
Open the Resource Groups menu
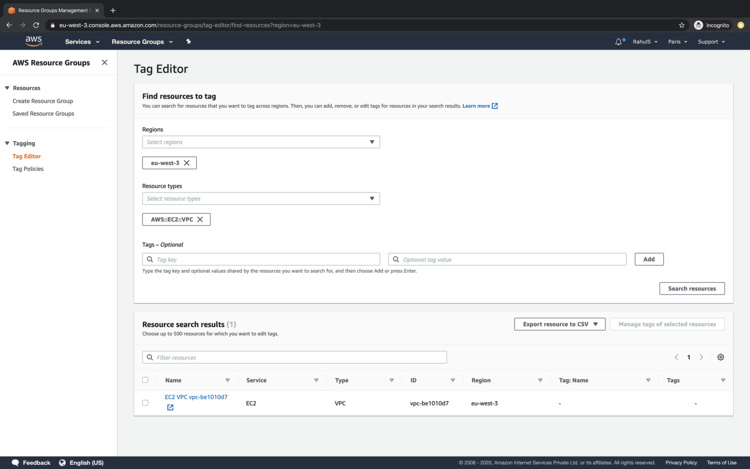pyautogui.click(x=141, y=42)
